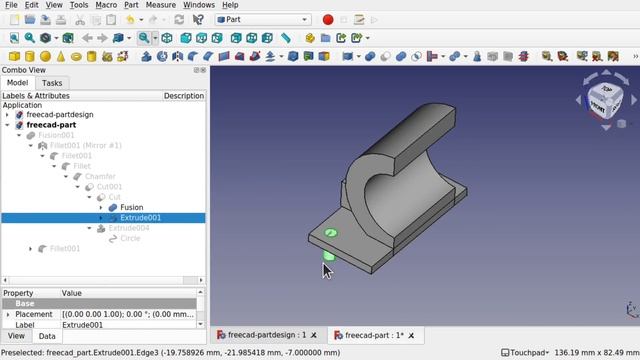The height and width of the screenshot is (360, 640).
Task: Select the Circle item in the tree
Action: click(x=130, y=238)
